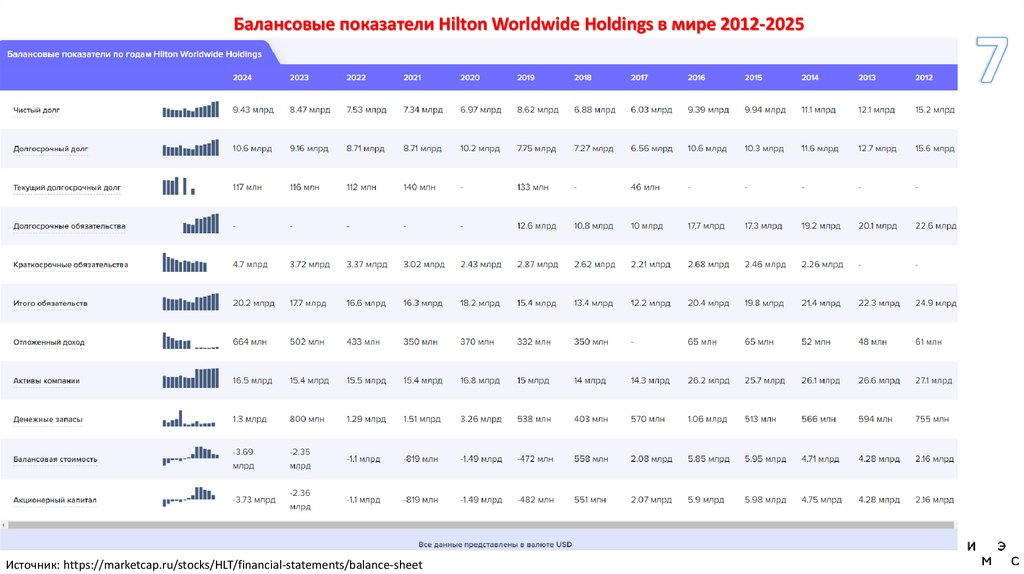
Task: Open the Итого обязательств sparkline chart
Action: [x=191, y=302]
